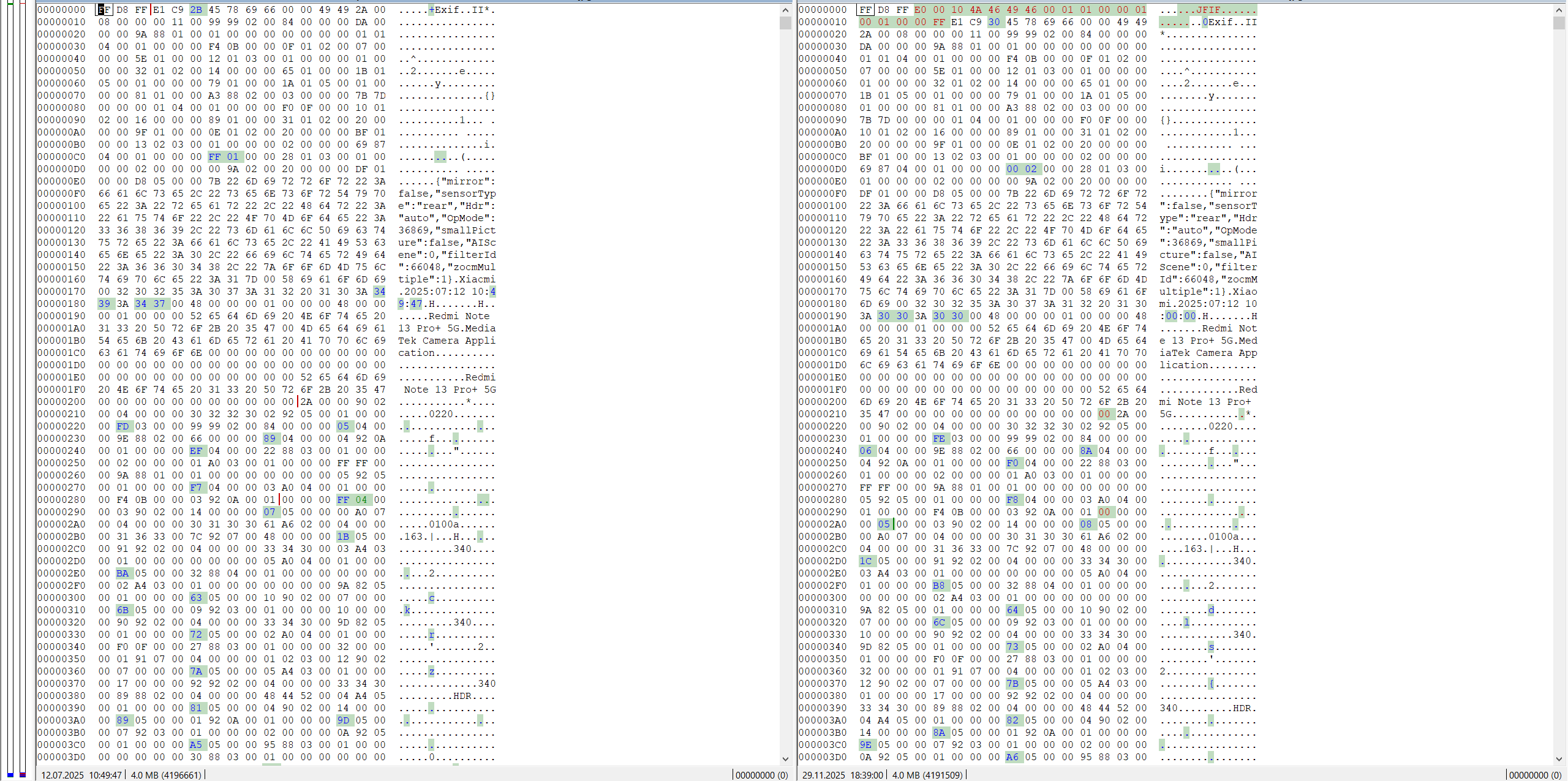Select the first FF byte in right pane
Viewport: 1568px width, 781px height.
pos(865,10)
